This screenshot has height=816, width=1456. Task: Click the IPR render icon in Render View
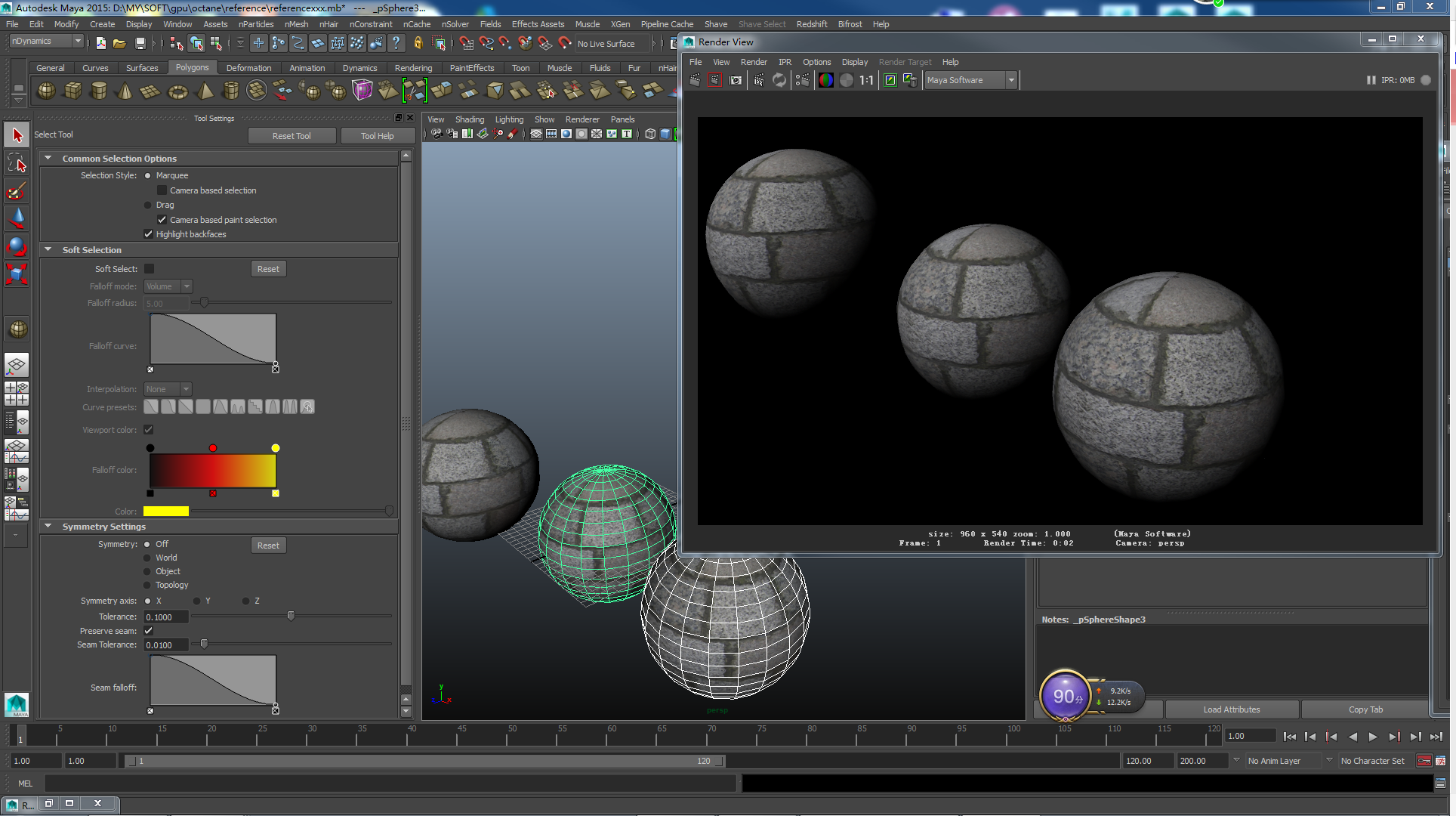coord(760,80)
